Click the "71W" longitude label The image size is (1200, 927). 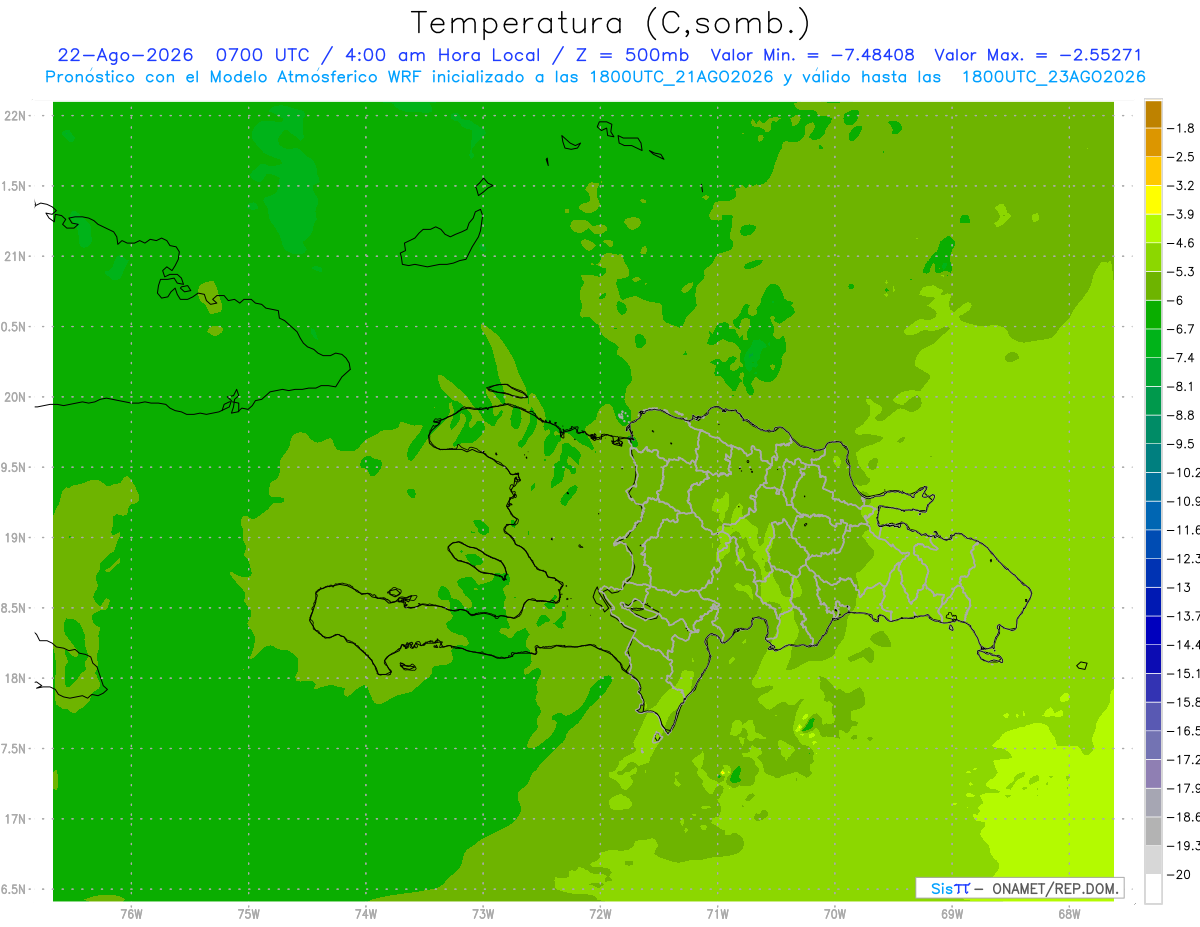point(718,913)
